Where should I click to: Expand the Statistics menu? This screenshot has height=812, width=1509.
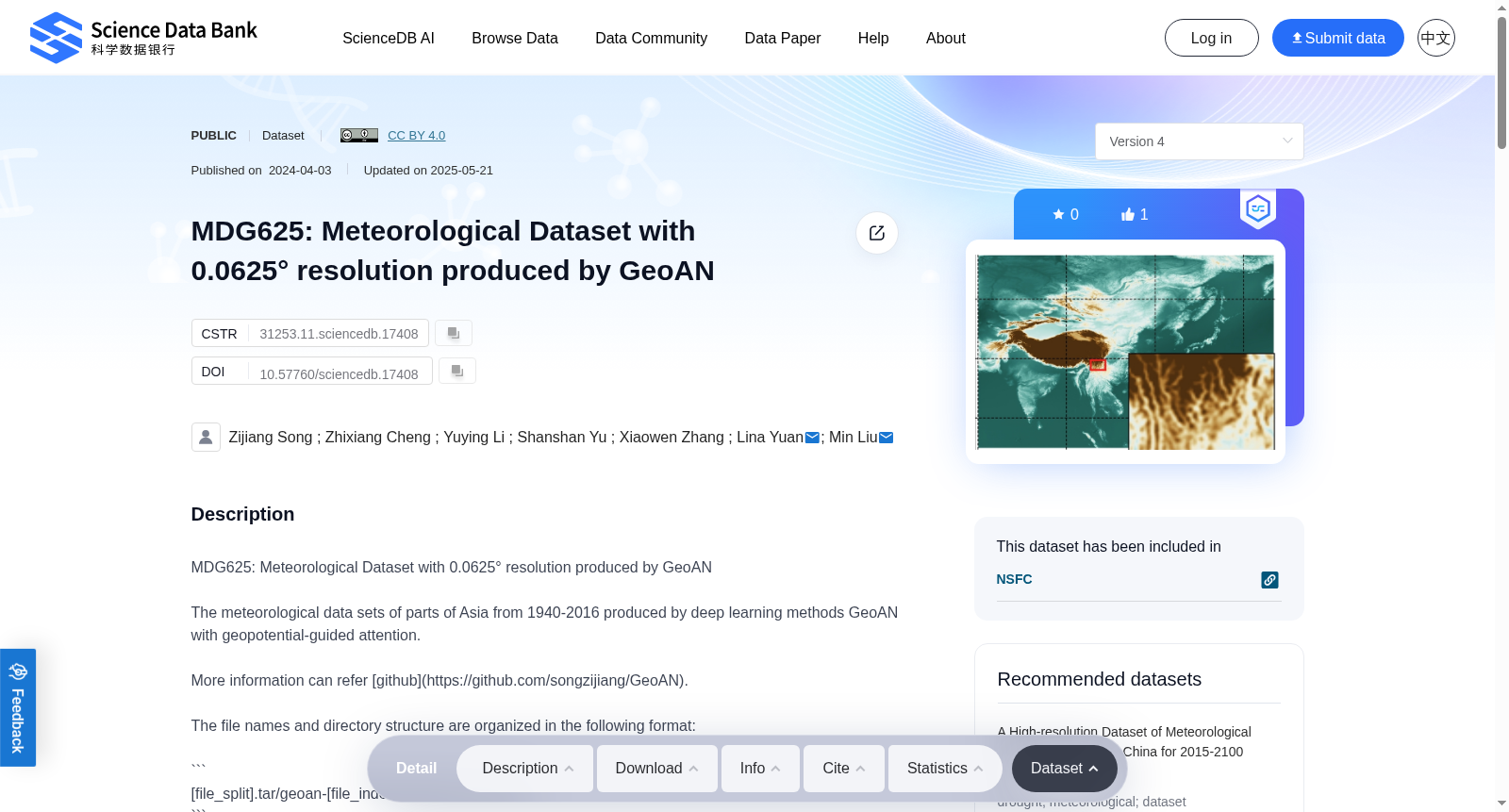pos(945,769)
